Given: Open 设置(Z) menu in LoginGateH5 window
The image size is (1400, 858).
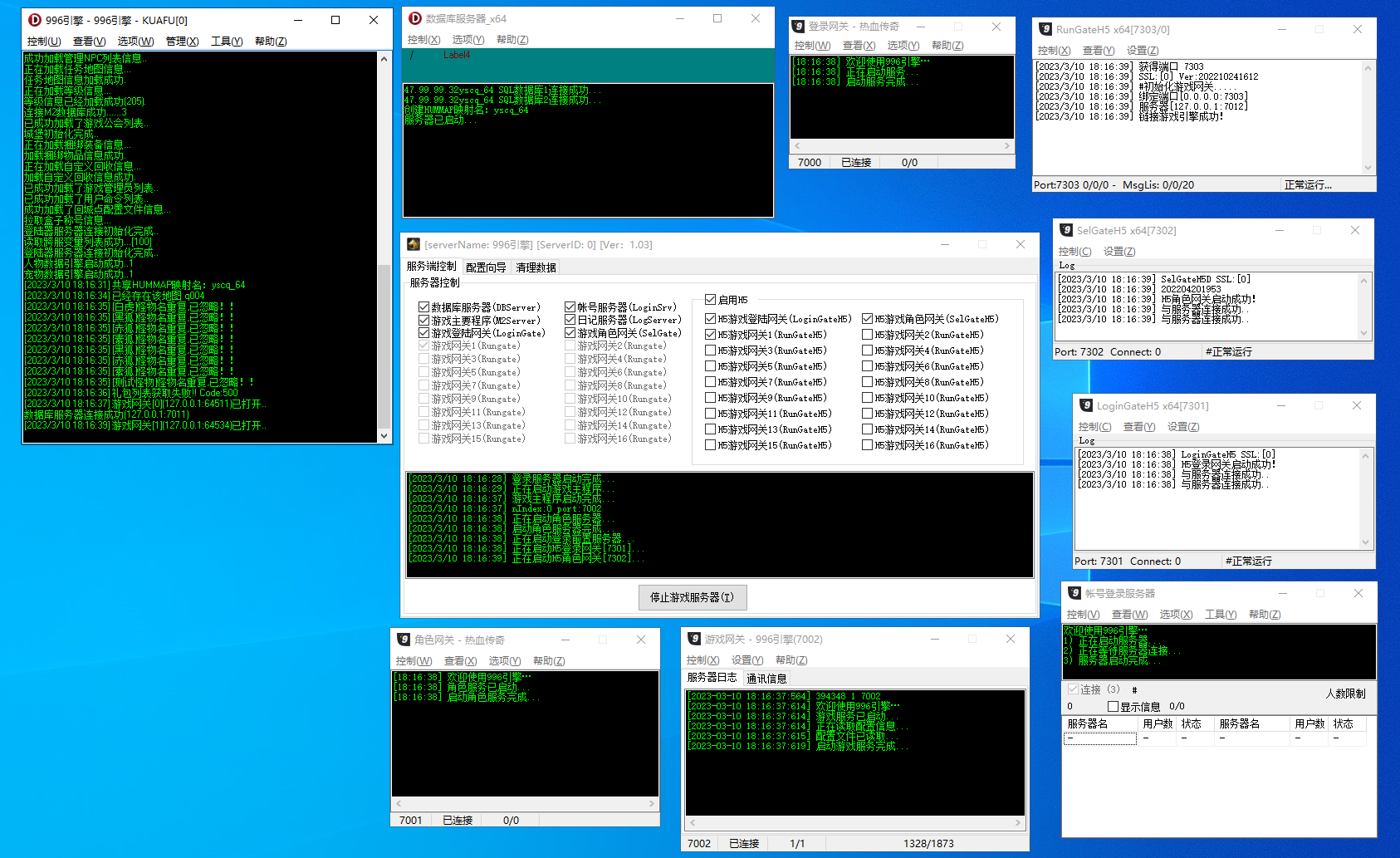Looking at the screenshot, I should 1183,427.
